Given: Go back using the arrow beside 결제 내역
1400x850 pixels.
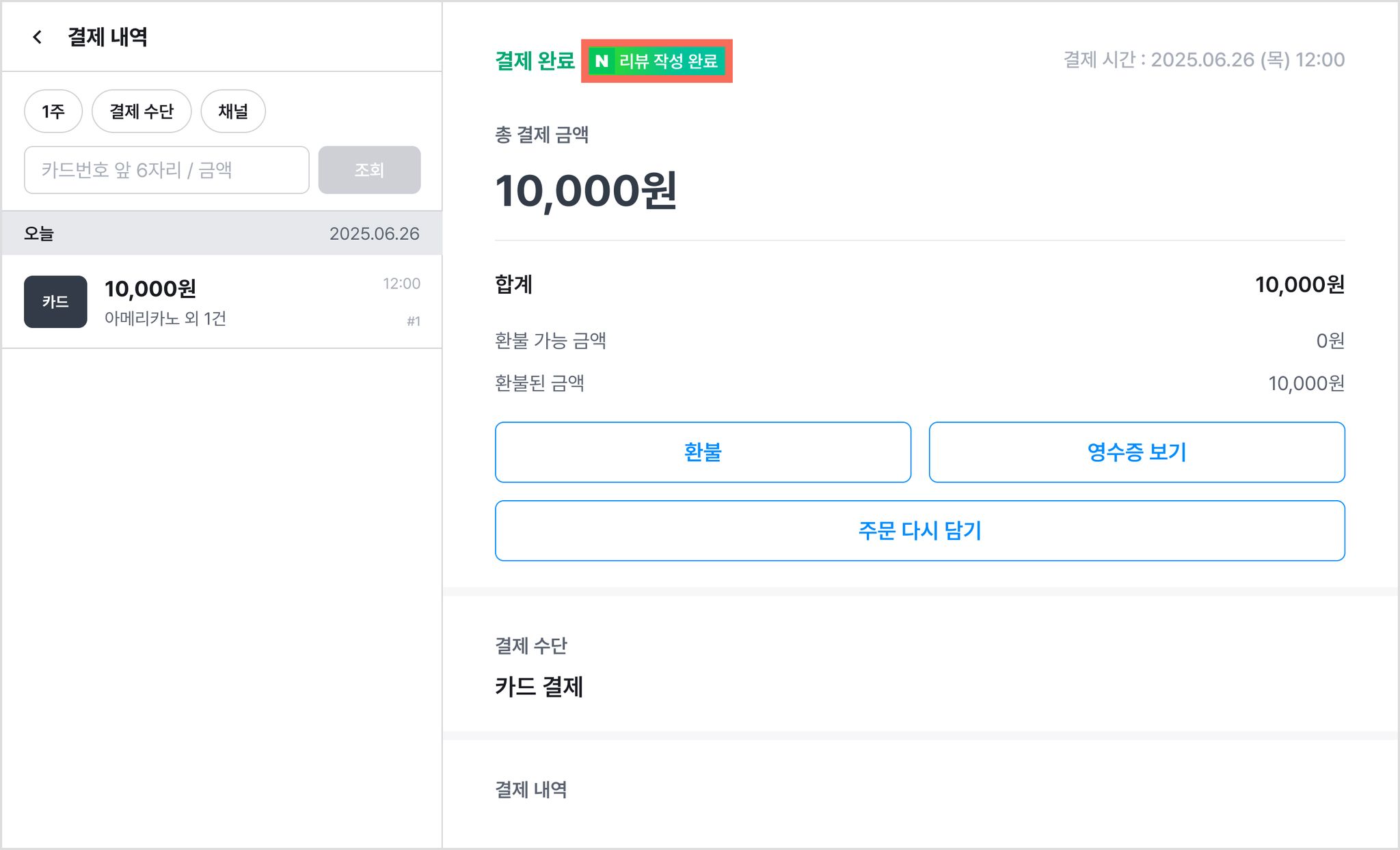Looking at the screenshot, I should click(x=38, y=37).
